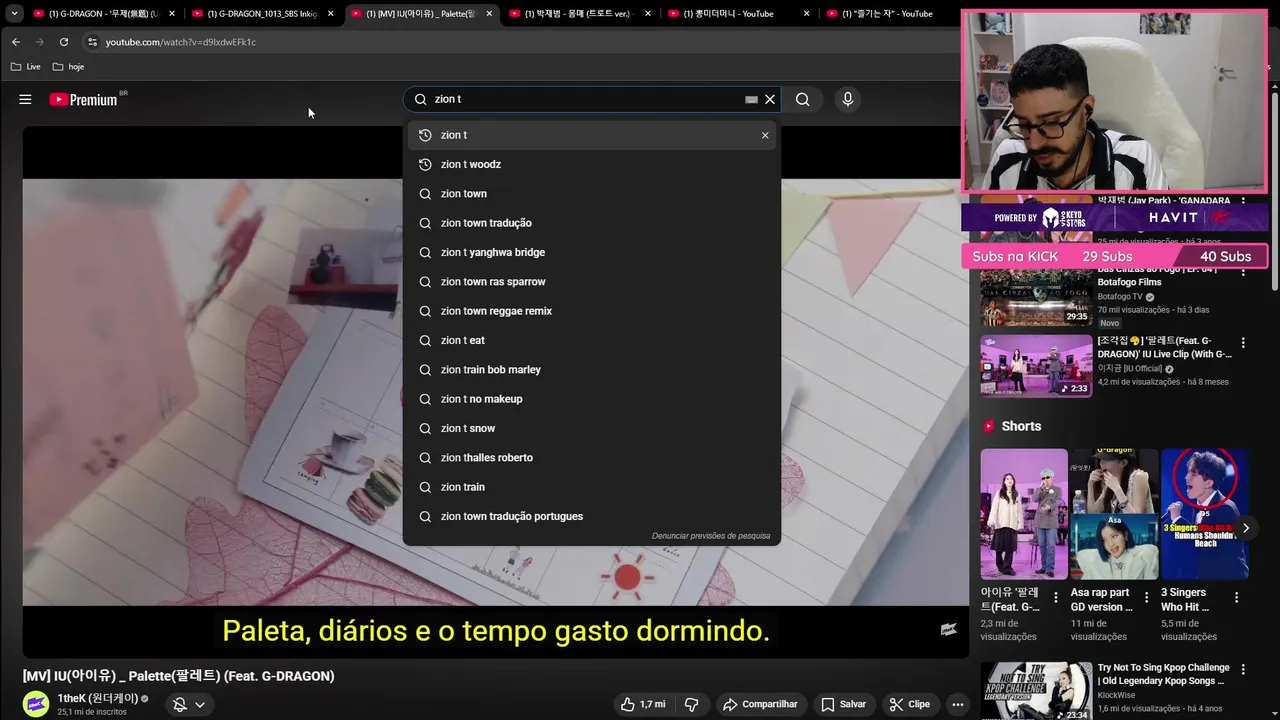The width and height of the screenshot is (1280, 720).
Task: Open options for '3 Singers Who Hit' Short
Action: (x=1236, y=597)
